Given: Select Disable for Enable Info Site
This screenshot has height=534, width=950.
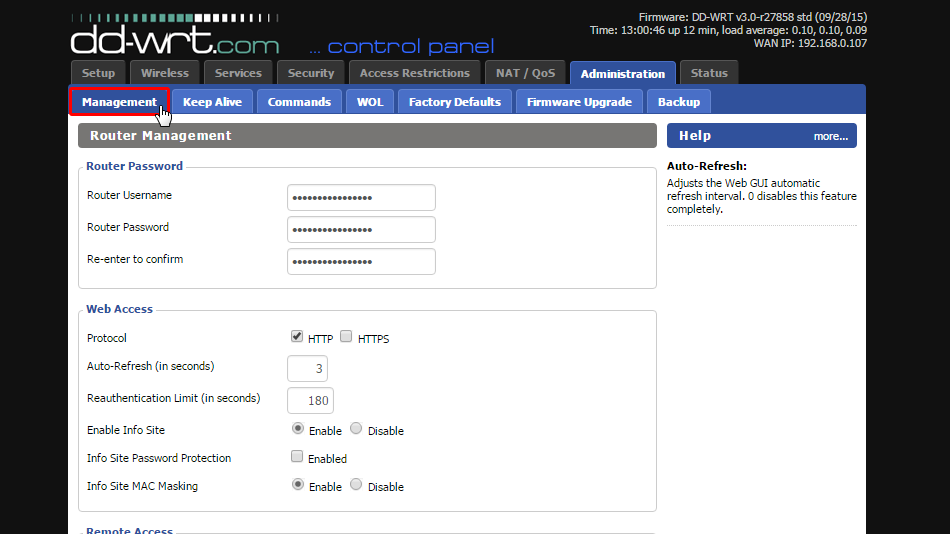Looking at the screenshot, I should click(356, 429).
